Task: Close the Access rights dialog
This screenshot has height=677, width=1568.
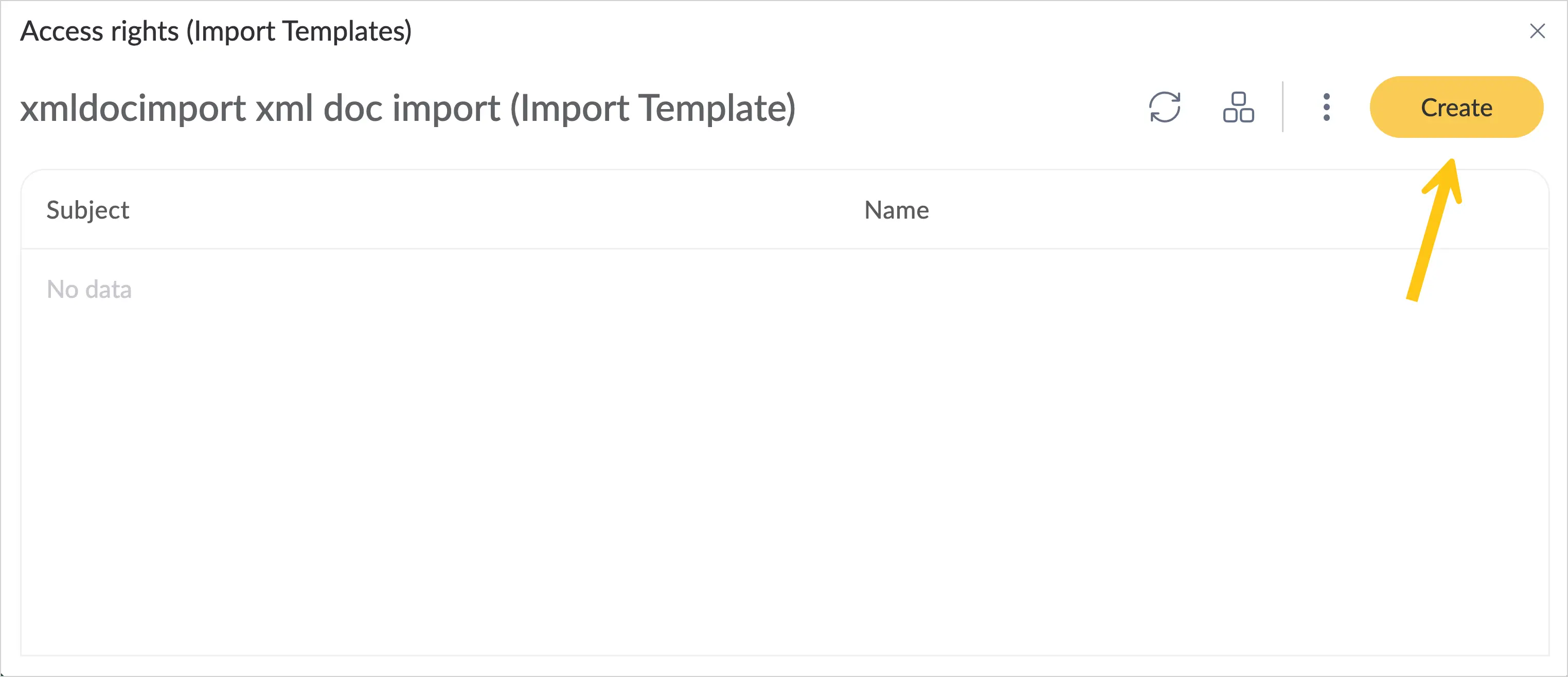Action: pyautogui.click(x=1537, y=31)
